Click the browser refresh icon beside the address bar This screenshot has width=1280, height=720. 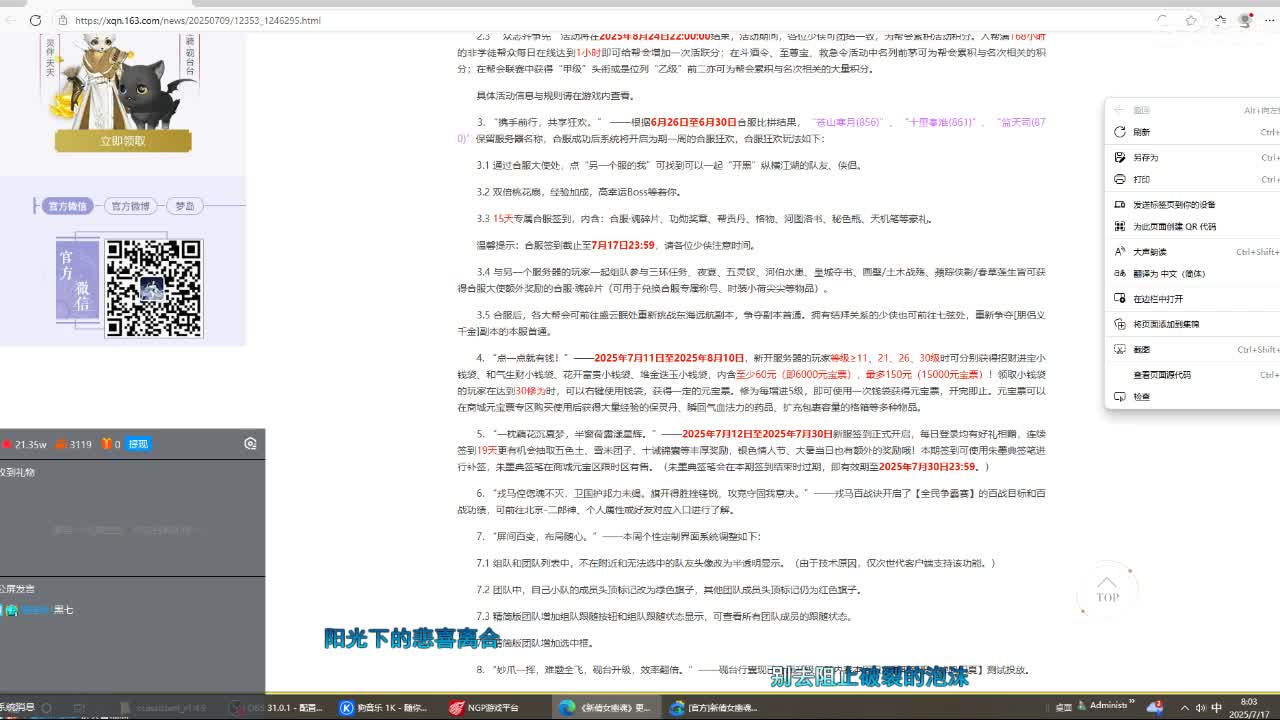[x=35, y=20]
